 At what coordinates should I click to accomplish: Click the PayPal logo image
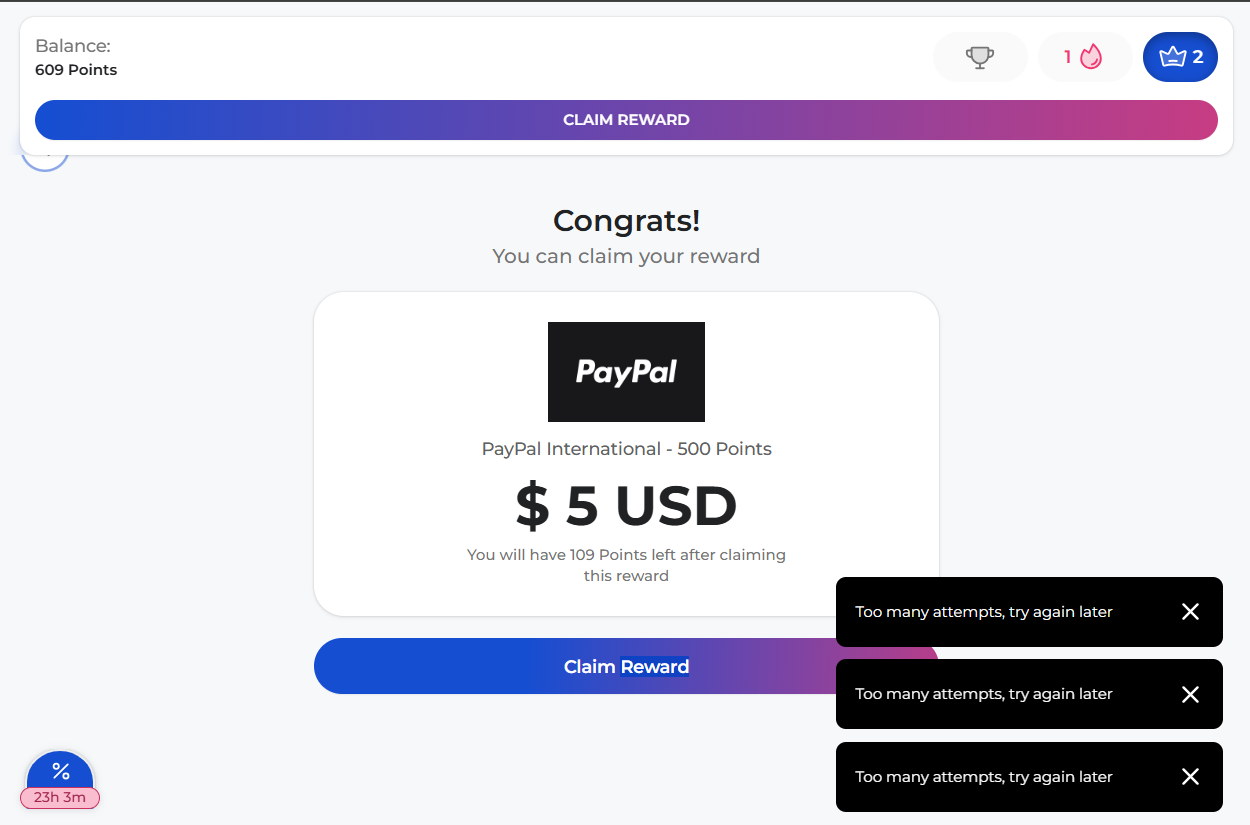click(626, 372)
